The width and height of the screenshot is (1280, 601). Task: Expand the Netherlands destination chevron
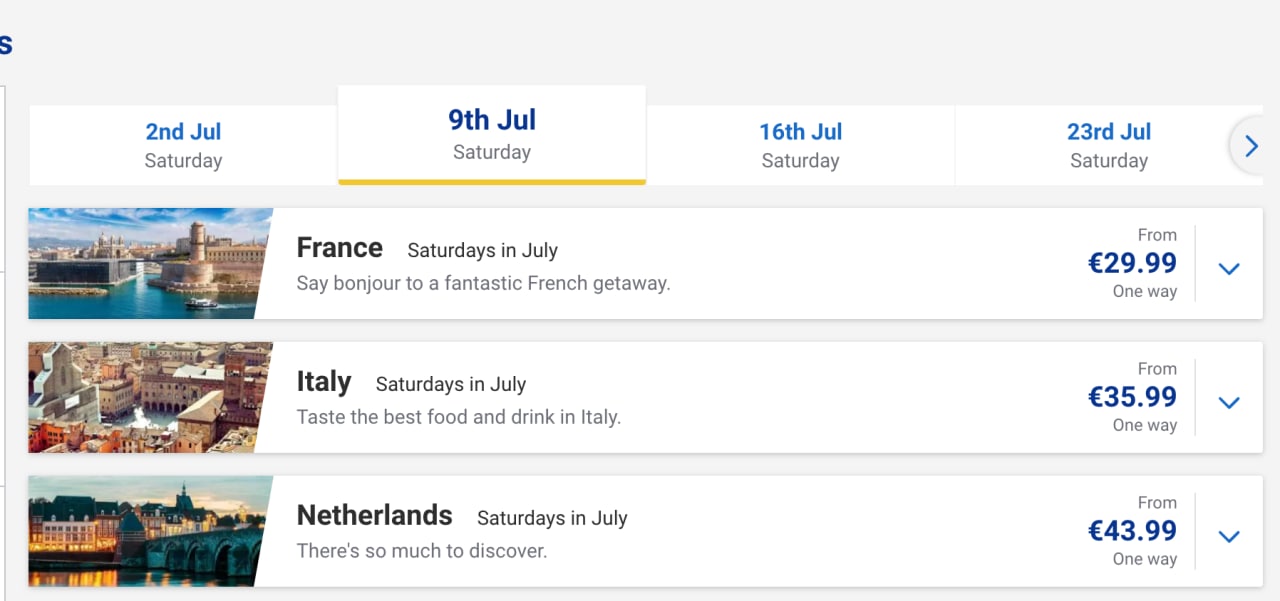point(1229,536)
